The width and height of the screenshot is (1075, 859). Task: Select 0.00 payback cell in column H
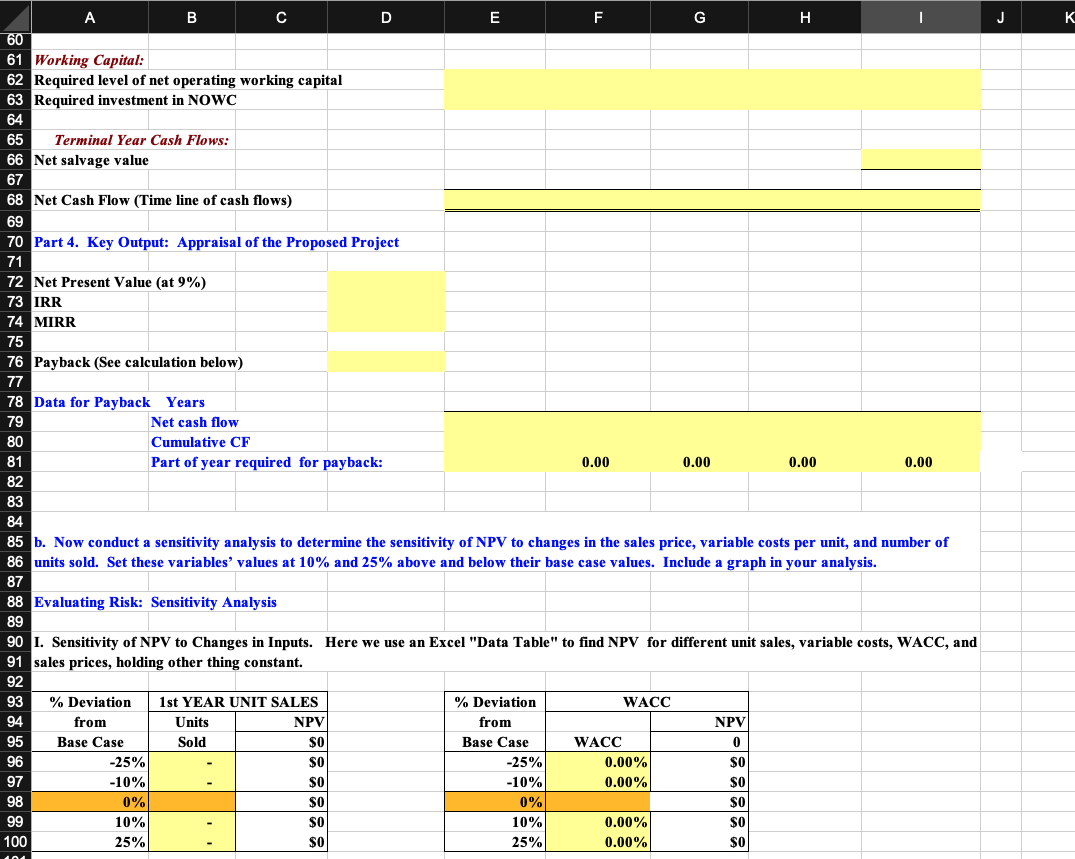click(805, 462)
